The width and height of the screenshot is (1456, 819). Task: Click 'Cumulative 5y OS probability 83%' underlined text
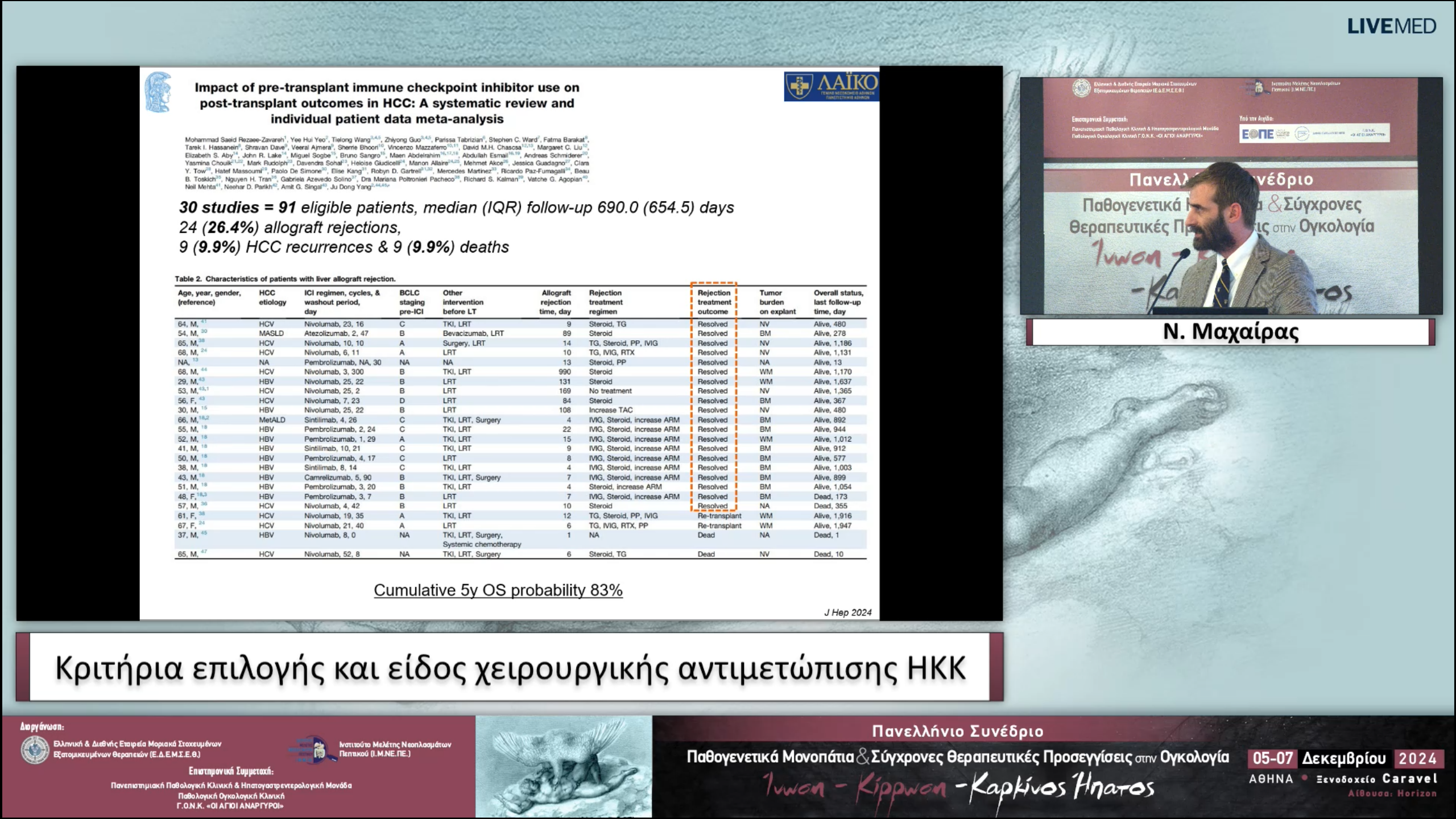click(498, 590)
